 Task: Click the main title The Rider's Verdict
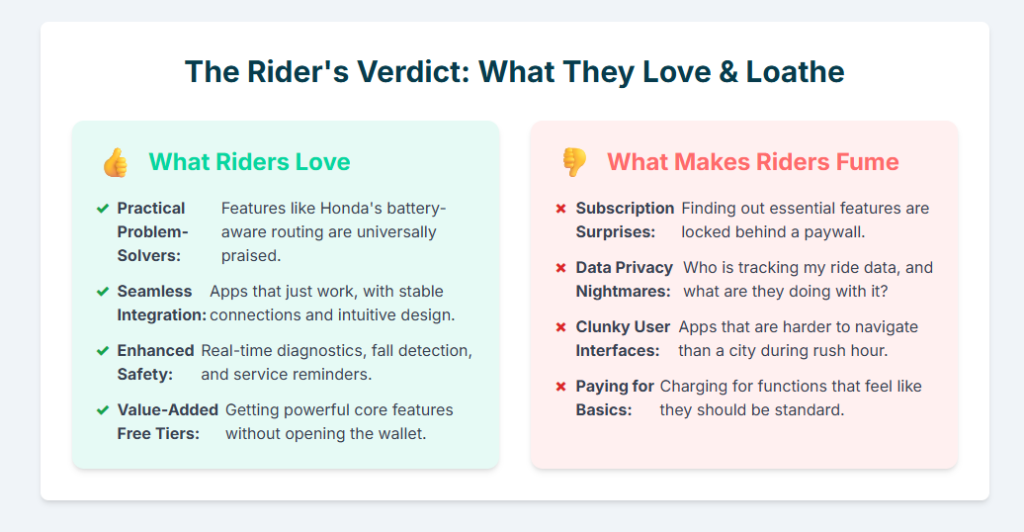click(514, 71)
